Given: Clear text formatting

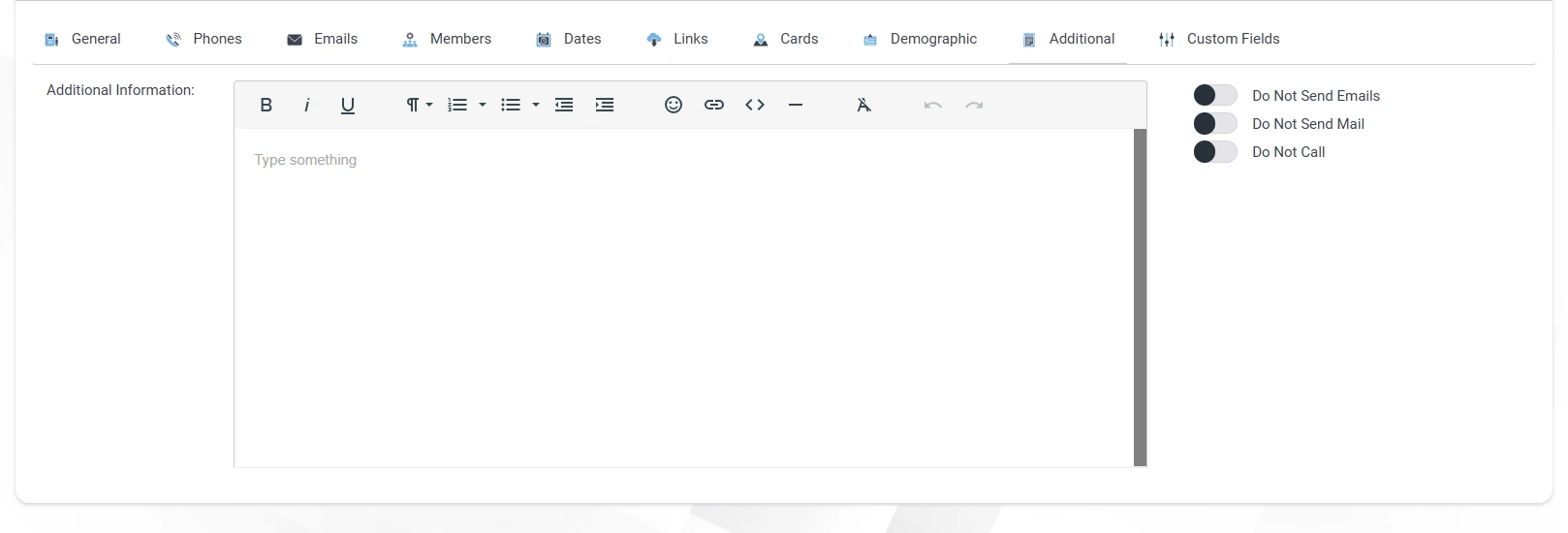Looking at the screenshot, I should coord(864,105).
